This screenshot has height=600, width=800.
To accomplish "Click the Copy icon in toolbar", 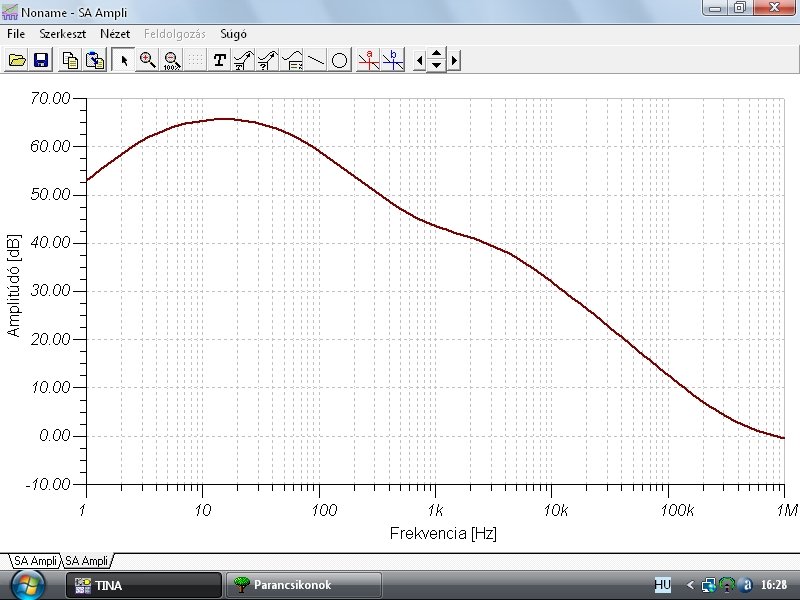I will tap(70, 60).
